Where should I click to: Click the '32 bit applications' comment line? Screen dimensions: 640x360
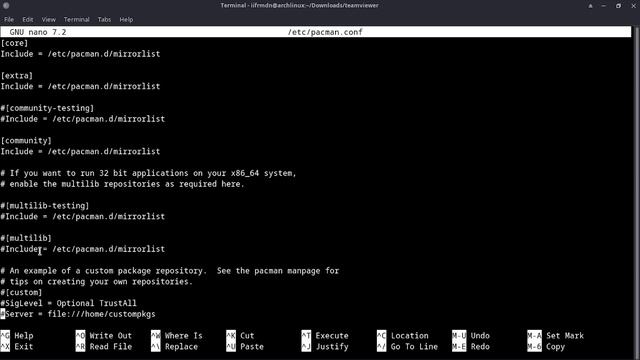(149, 173)
